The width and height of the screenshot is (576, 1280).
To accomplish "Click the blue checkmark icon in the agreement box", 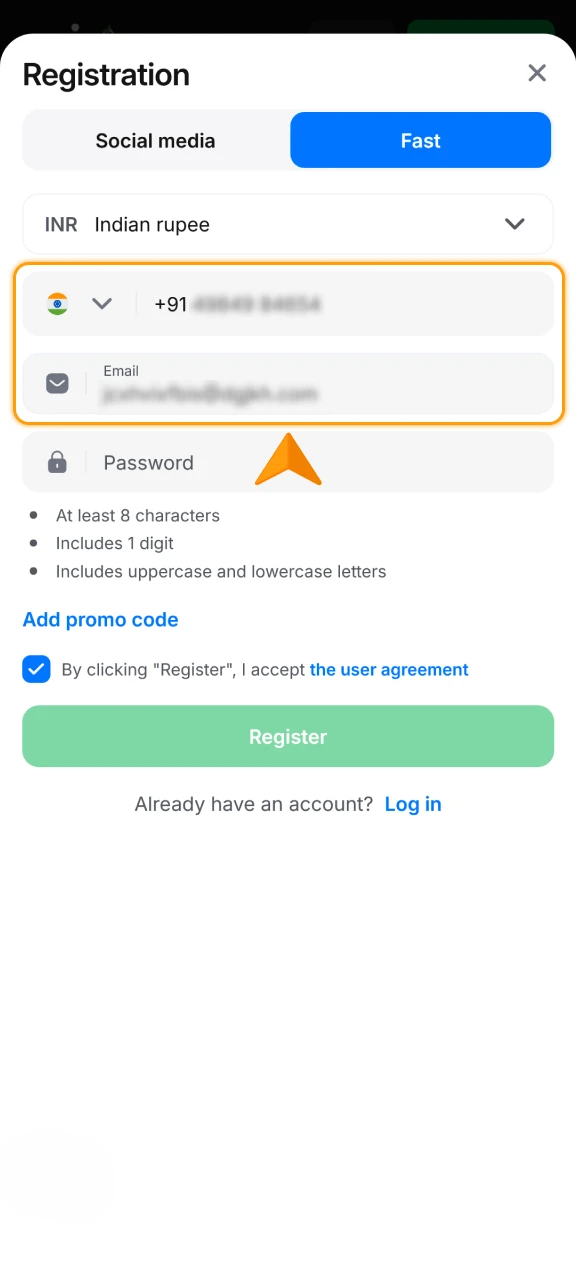I will tap(36, 669).
